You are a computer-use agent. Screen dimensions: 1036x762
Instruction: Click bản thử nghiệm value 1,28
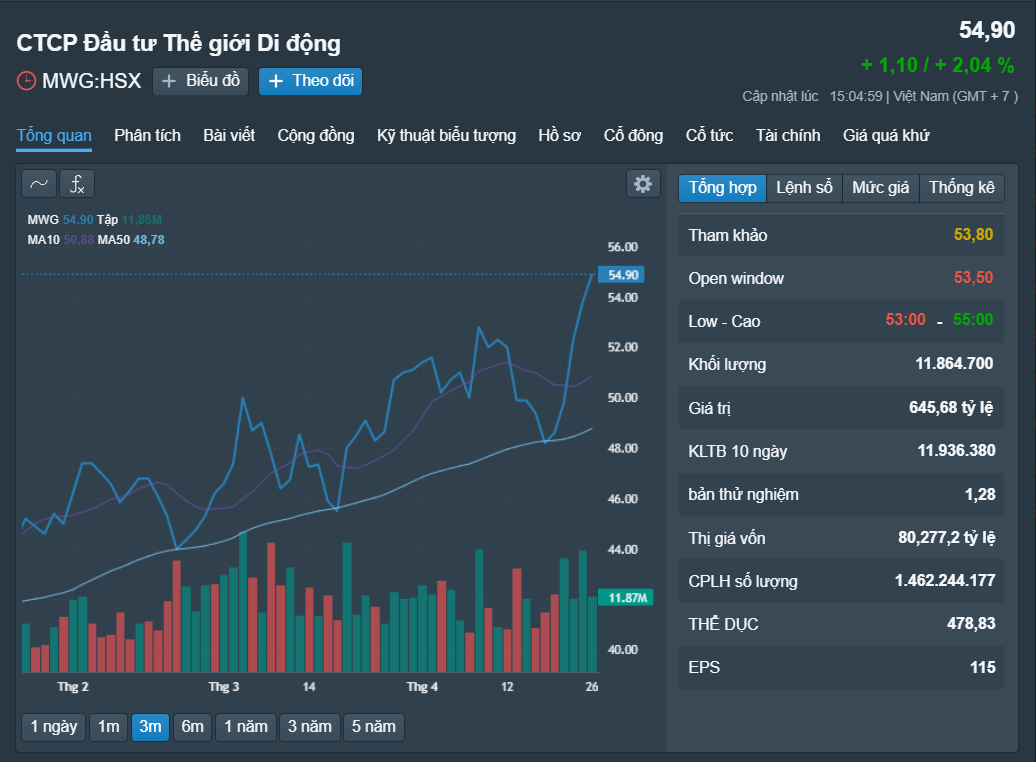click(x=980, y=494)
